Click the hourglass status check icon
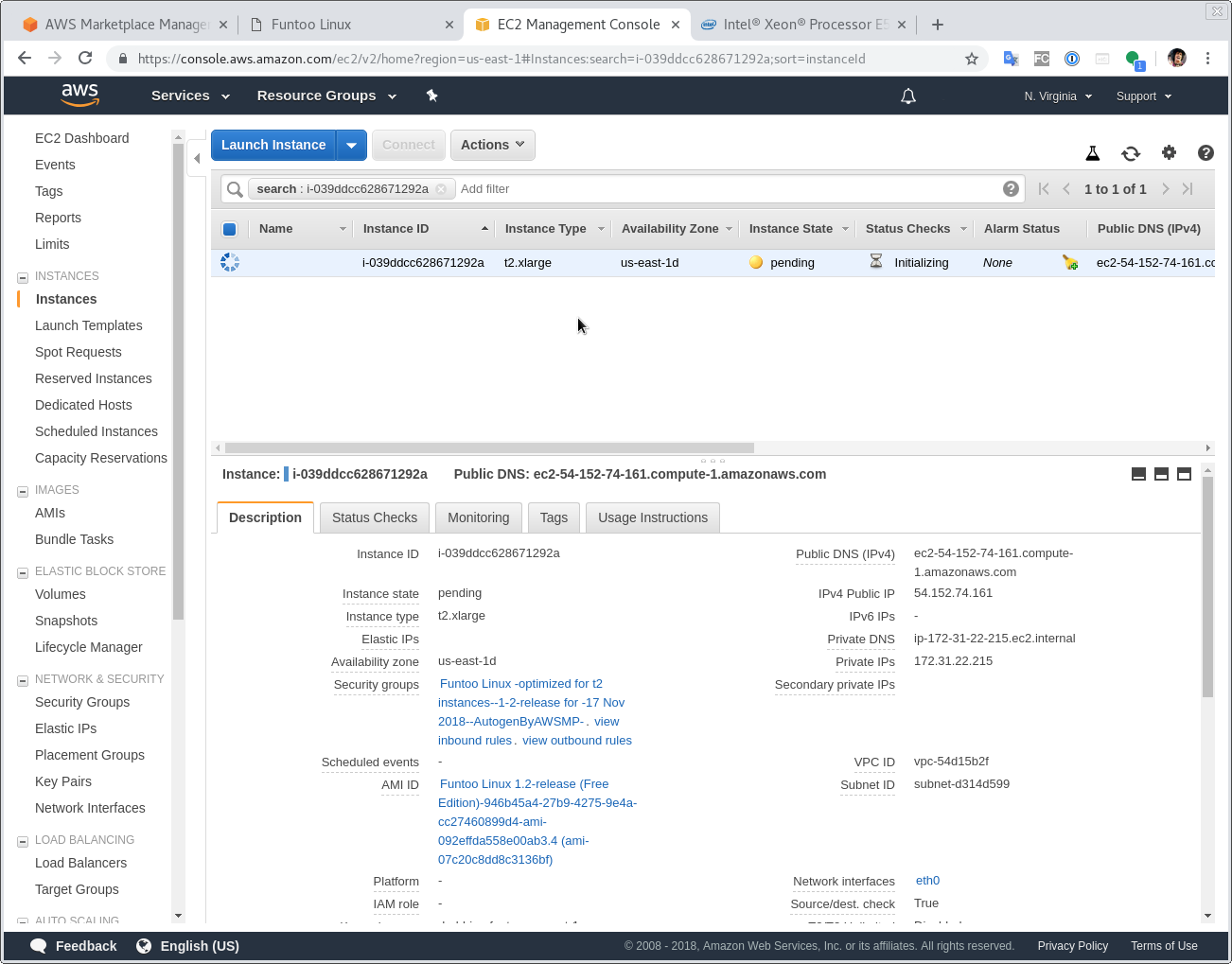 click(876, 261)
